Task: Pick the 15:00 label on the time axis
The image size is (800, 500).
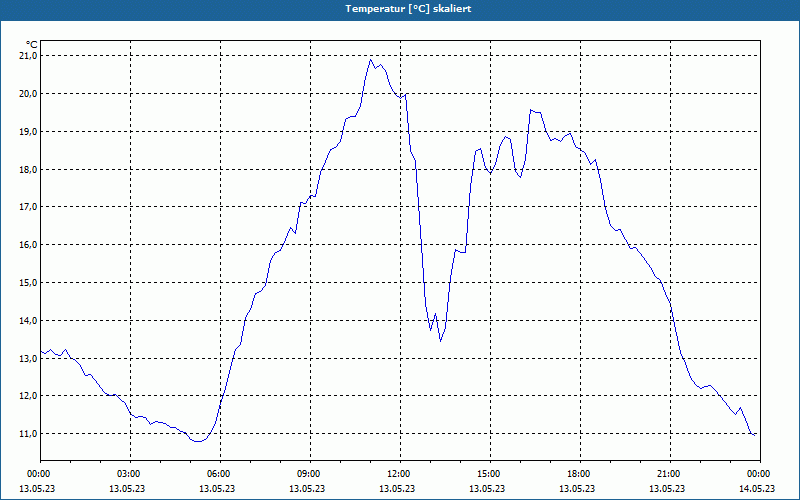Action: click(x=490, y=474)
